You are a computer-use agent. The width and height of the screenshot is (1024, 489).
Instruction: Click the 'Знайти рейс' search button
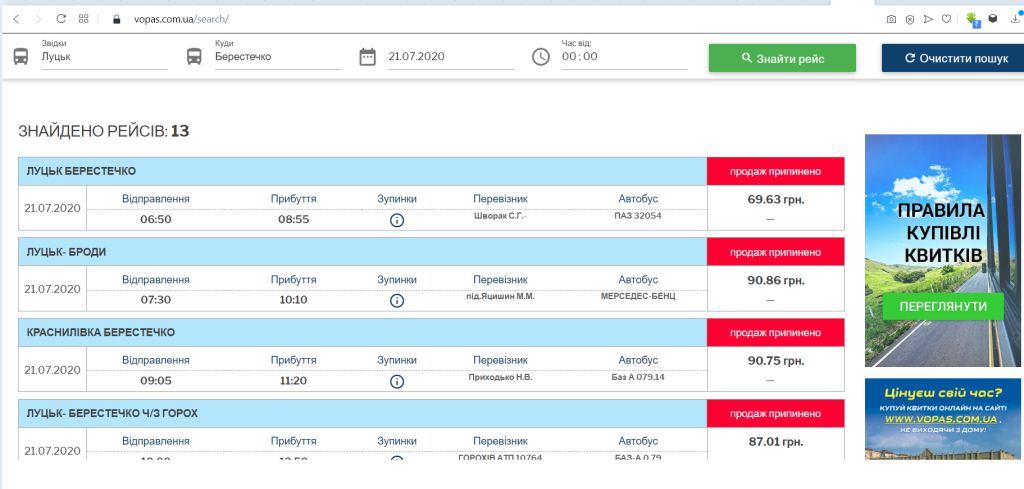point(782,58)
